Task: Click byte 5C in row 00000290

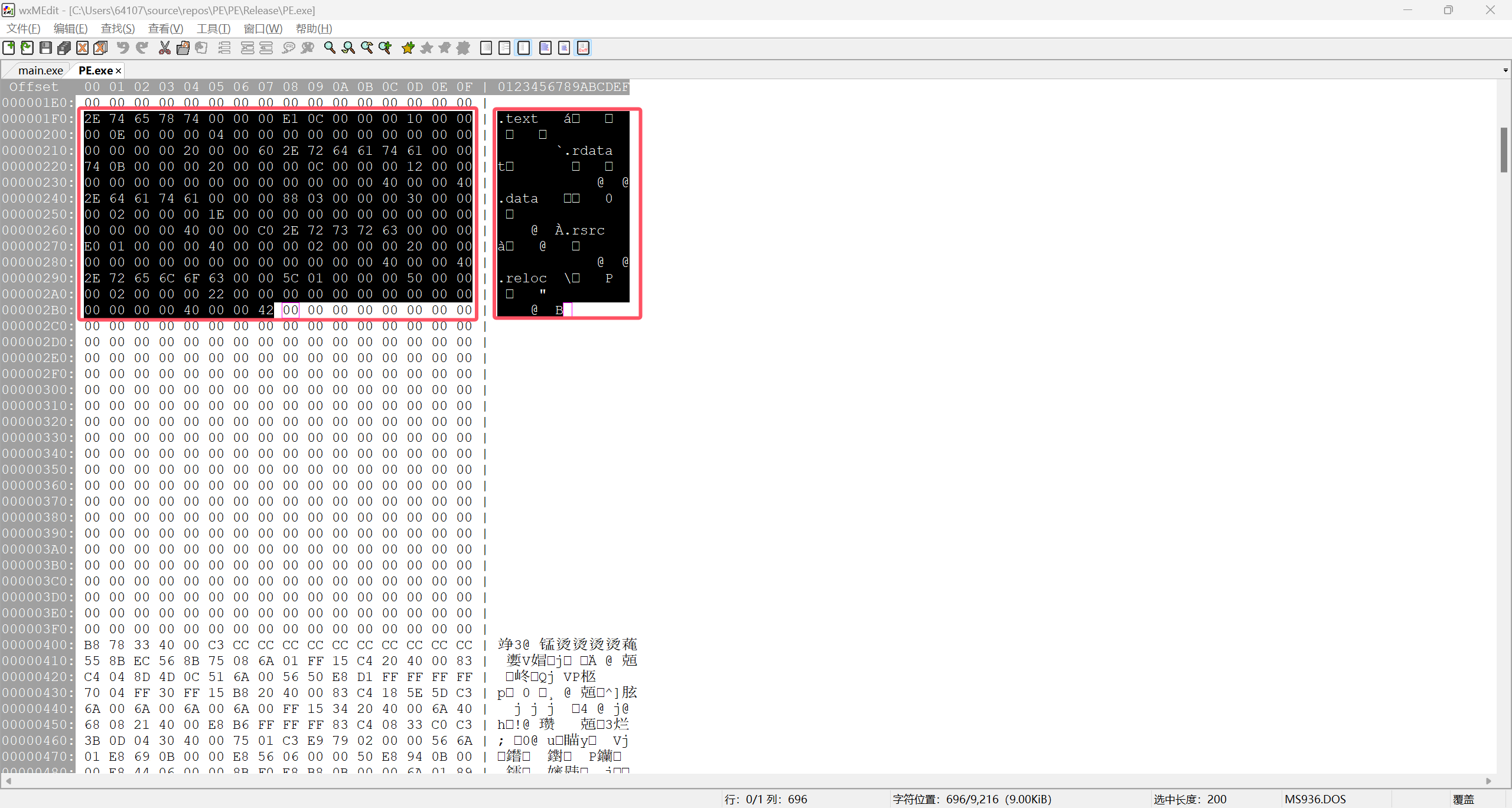Action: click(291, 278)
